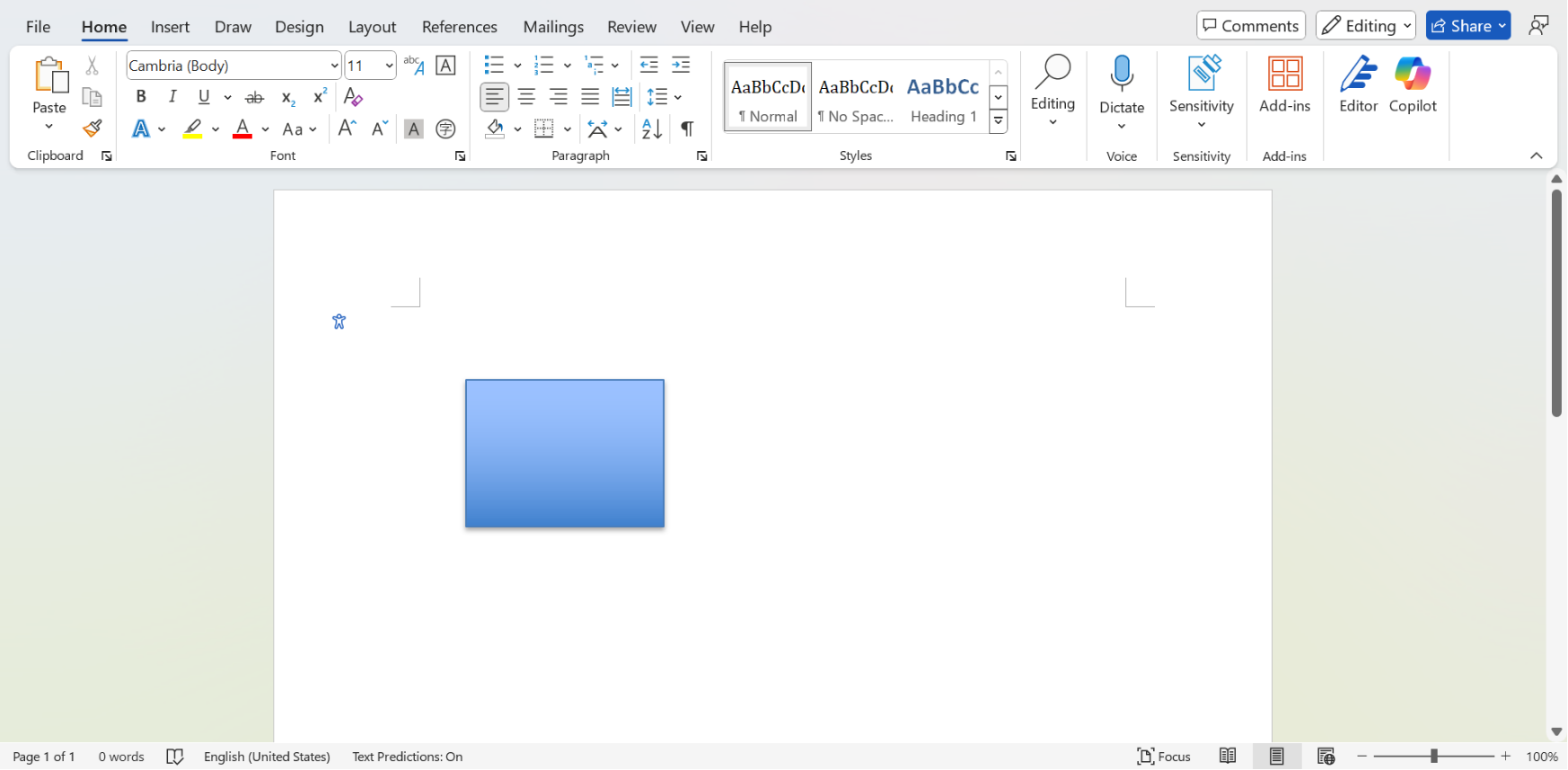Select the blue rectangle shape
Screen dimensions: 1568x770
(565, 454)
